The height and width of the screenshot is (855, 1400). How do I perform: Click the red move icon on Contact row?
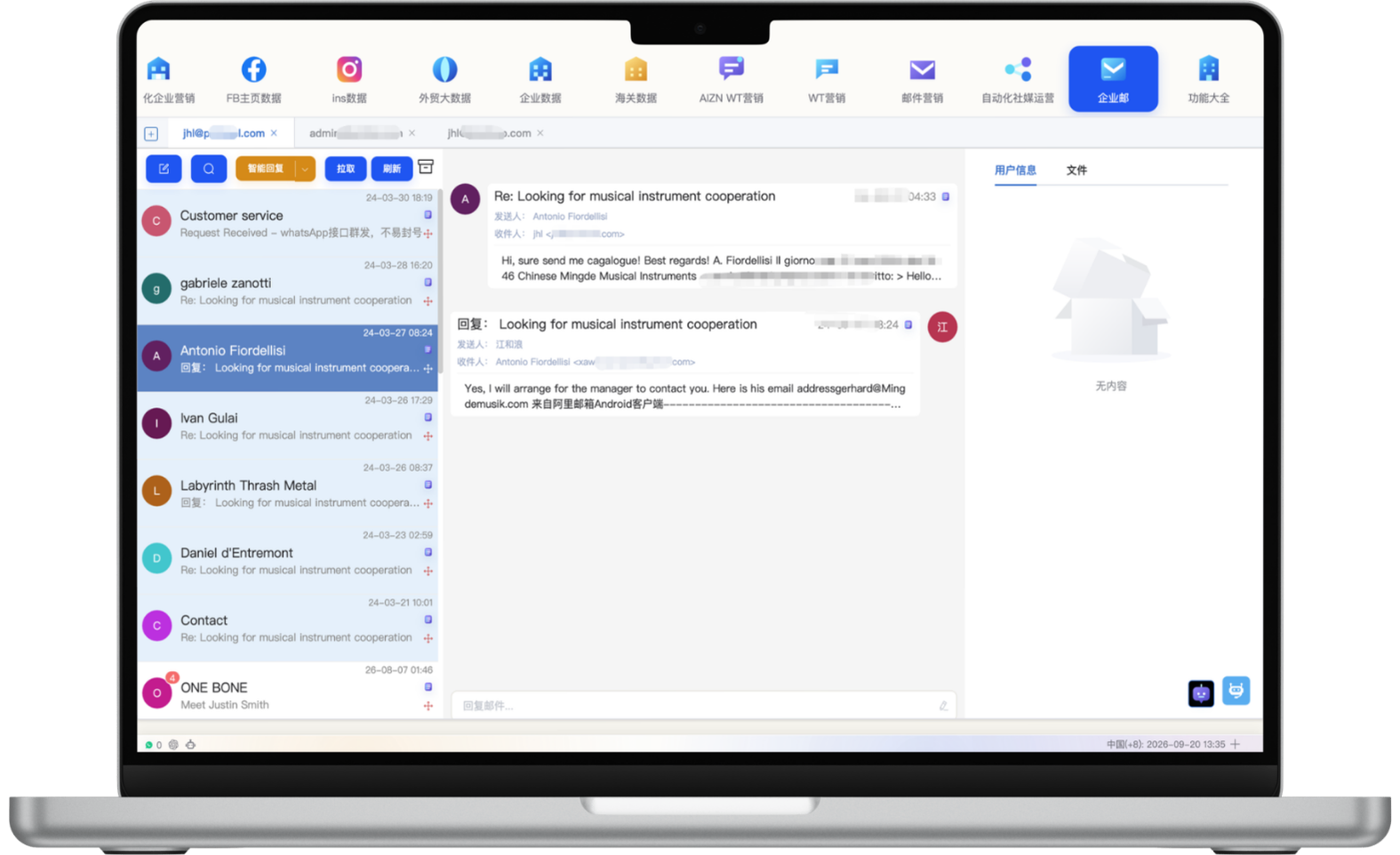428,638
